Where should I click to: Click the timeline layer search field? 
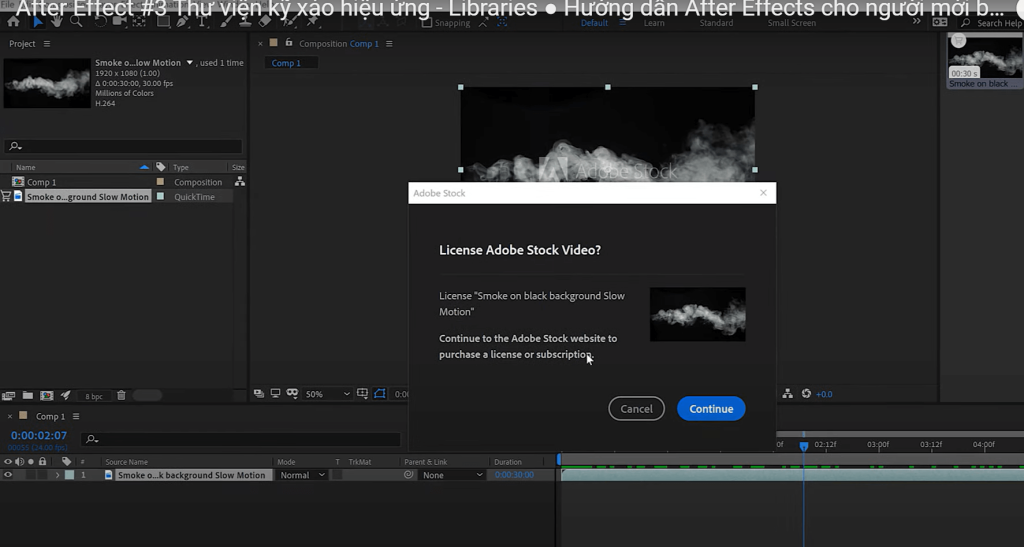tap(240, 439)
